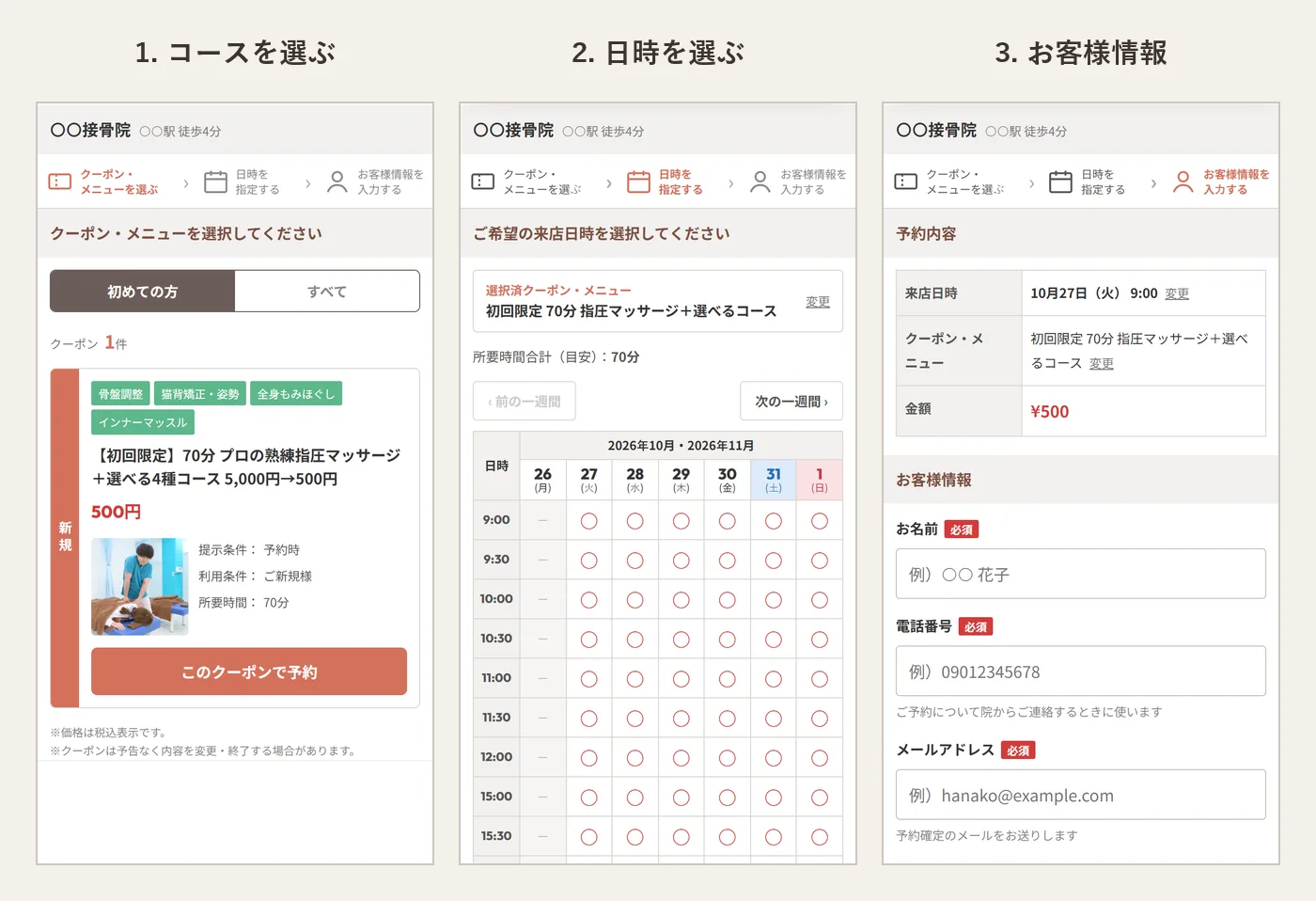The height and width of the screenshot is (901, 1316).
Task: Open the massage photo thumbnail in the coupon card
Action: [x=140, y=587]
